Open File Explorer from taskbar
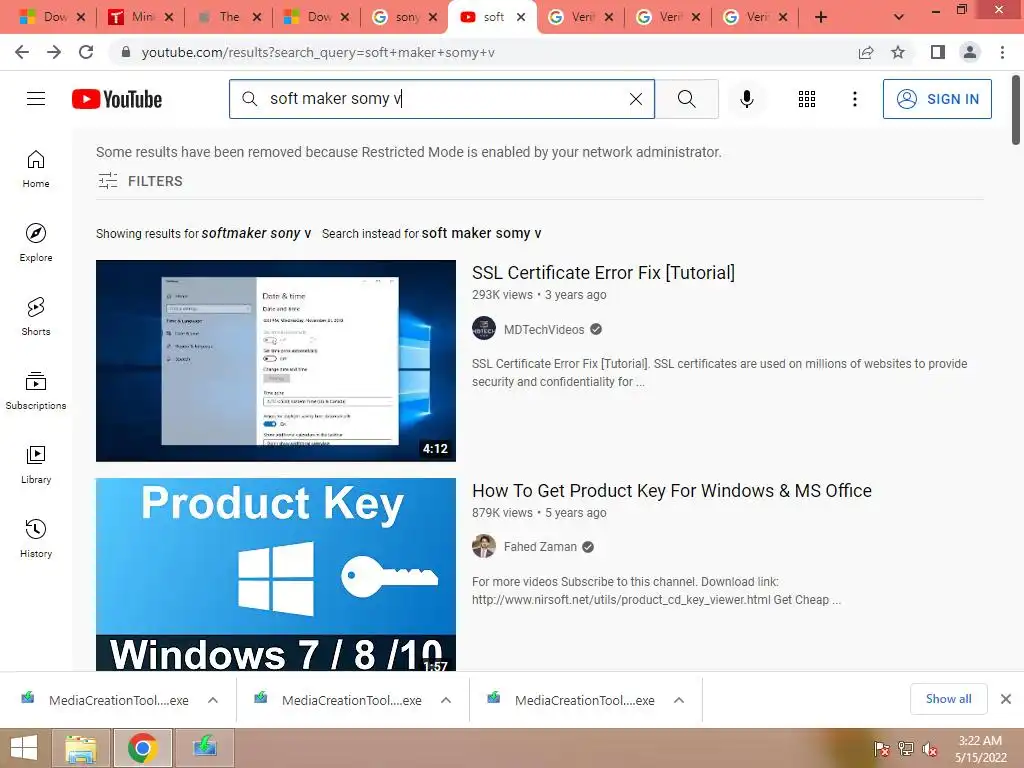 81,748
